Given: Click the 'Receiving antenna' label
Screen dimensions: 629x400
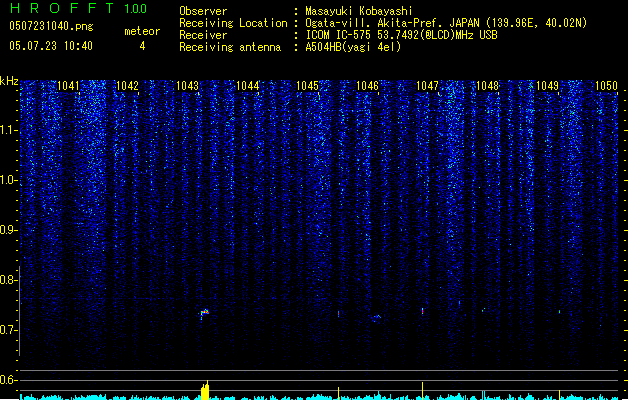Looking at the screenshot, I should pyautogui.click(x=230, y=47).
